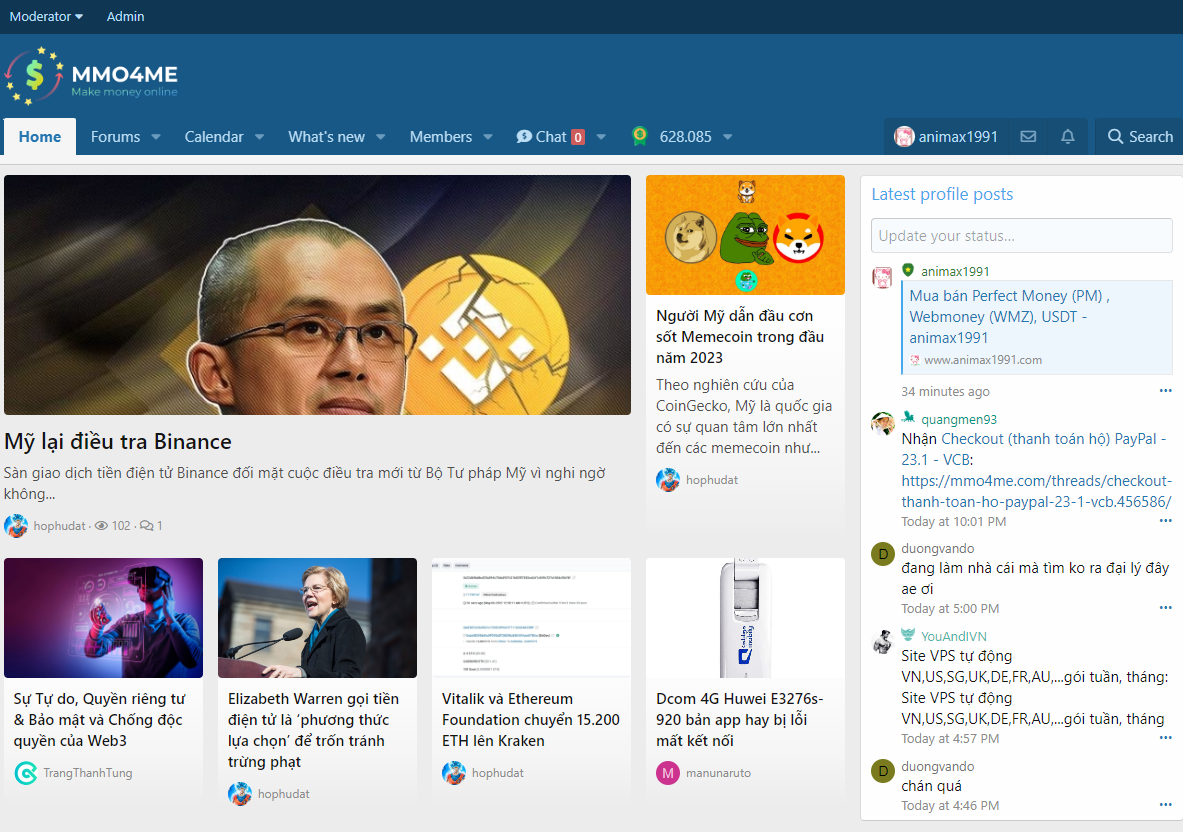Open options dots on 5:00 PM post
1183x832 pixels.
point(1166,607)
